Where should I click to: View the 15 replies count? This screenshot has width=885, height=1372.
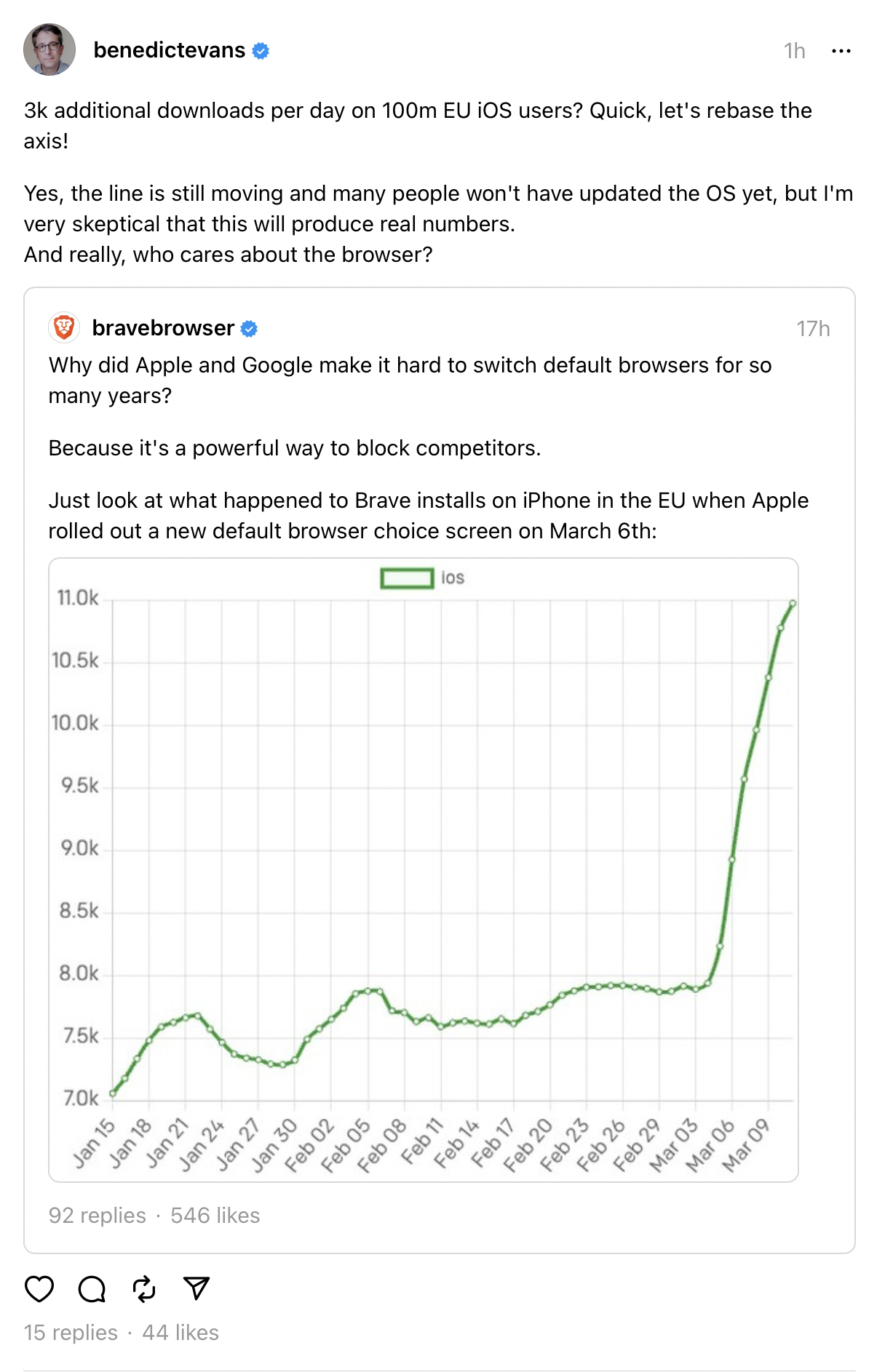point(71,1333)
